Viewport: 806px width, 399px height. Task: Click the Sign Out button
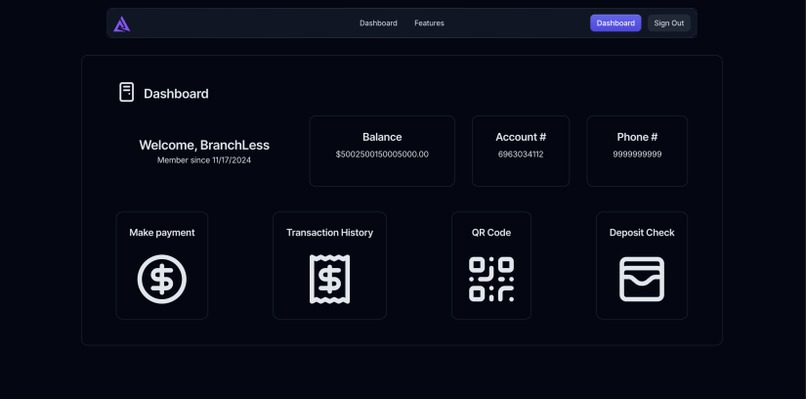click(x=669, y=23)
